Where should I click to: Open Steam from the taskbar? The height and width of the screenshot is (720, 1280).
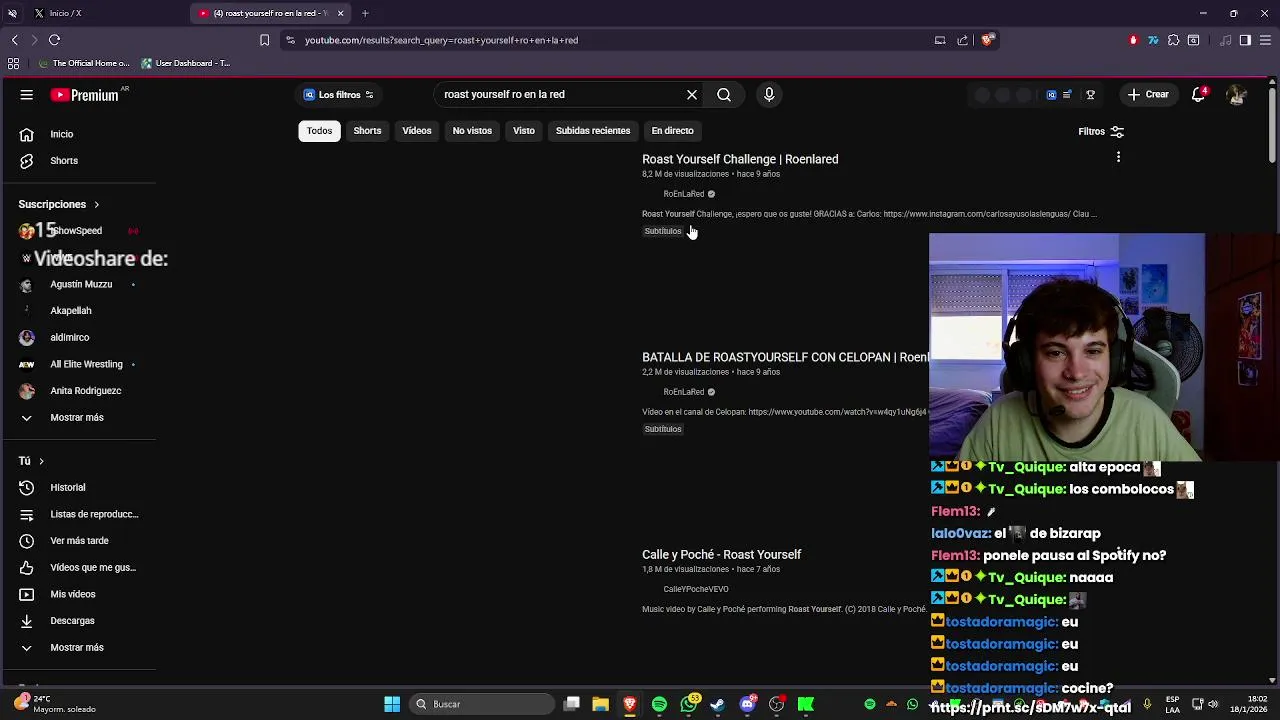click(717, 704)
